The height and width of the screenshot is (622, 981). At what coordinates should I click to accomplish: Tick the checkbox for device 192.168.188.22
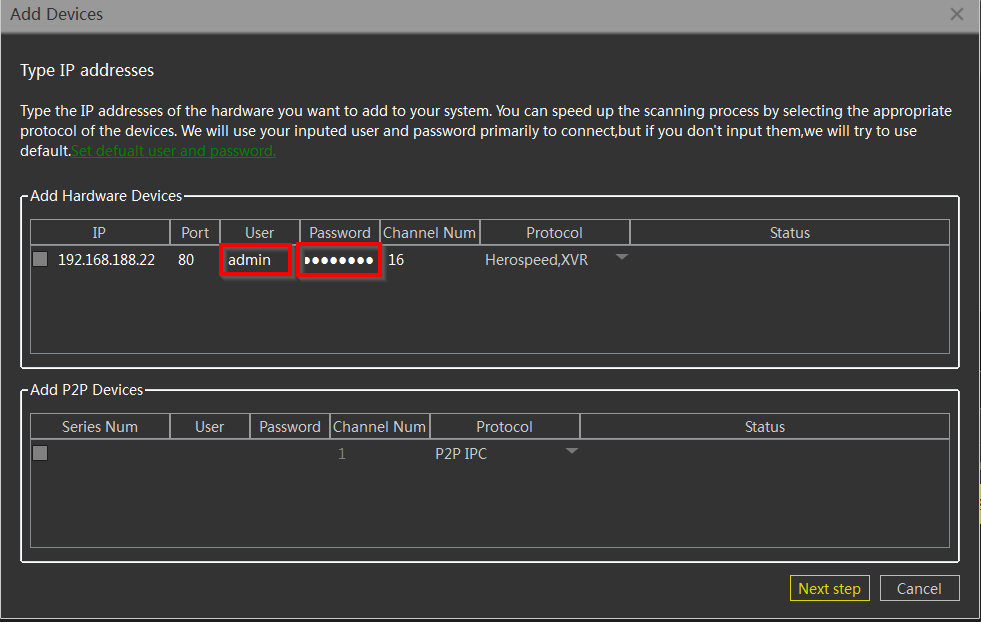click(x=40, y=260)
